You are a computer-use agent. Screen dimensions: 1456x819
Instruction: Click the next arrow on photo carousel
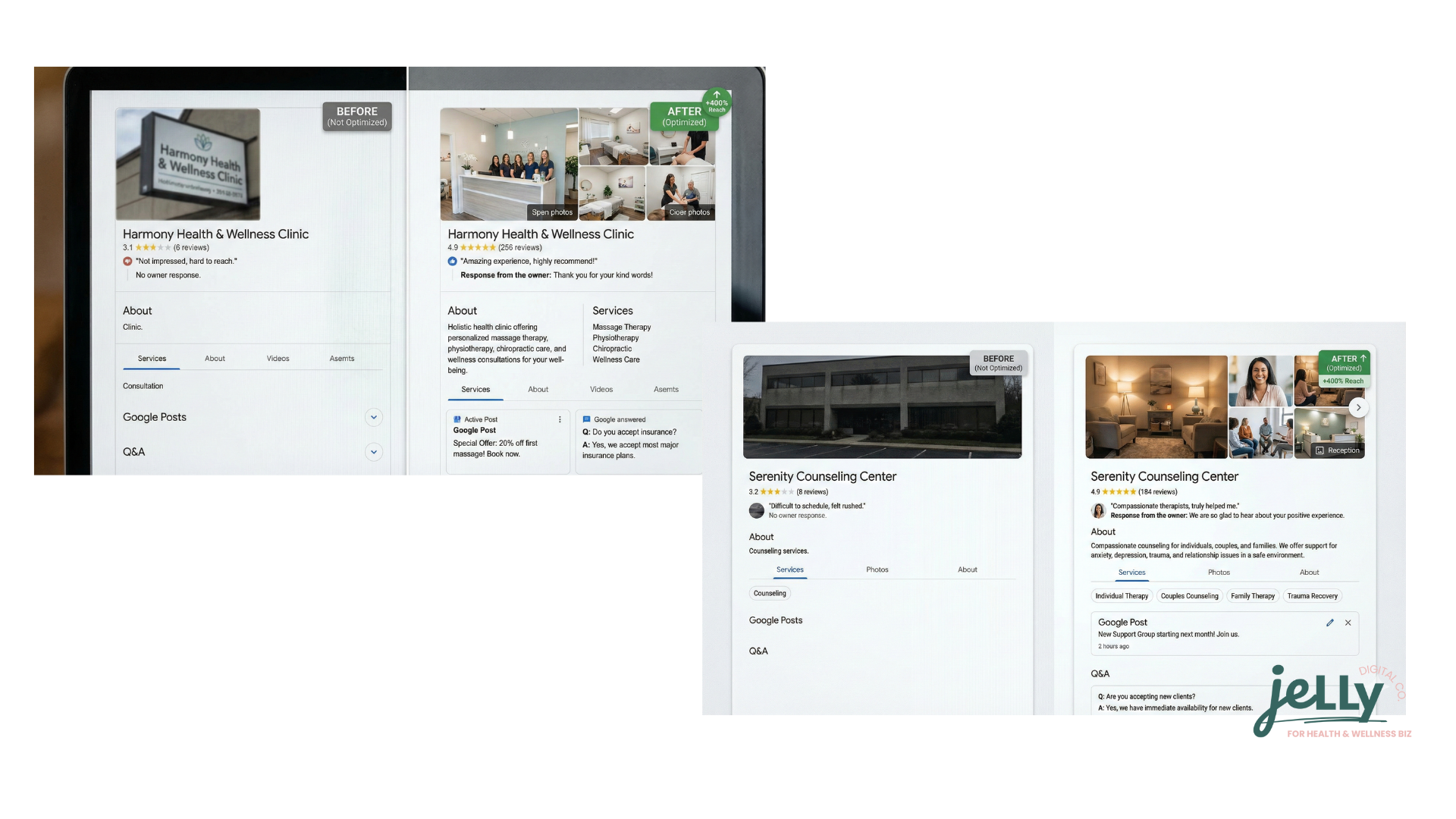(1360, 407)
